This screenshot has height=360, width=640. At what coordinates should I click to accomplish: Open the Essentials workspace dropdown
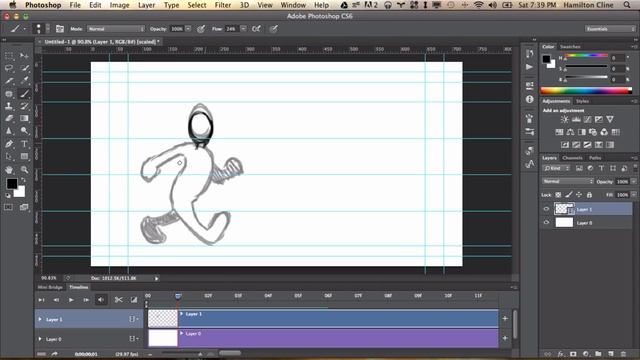(610, 29)
